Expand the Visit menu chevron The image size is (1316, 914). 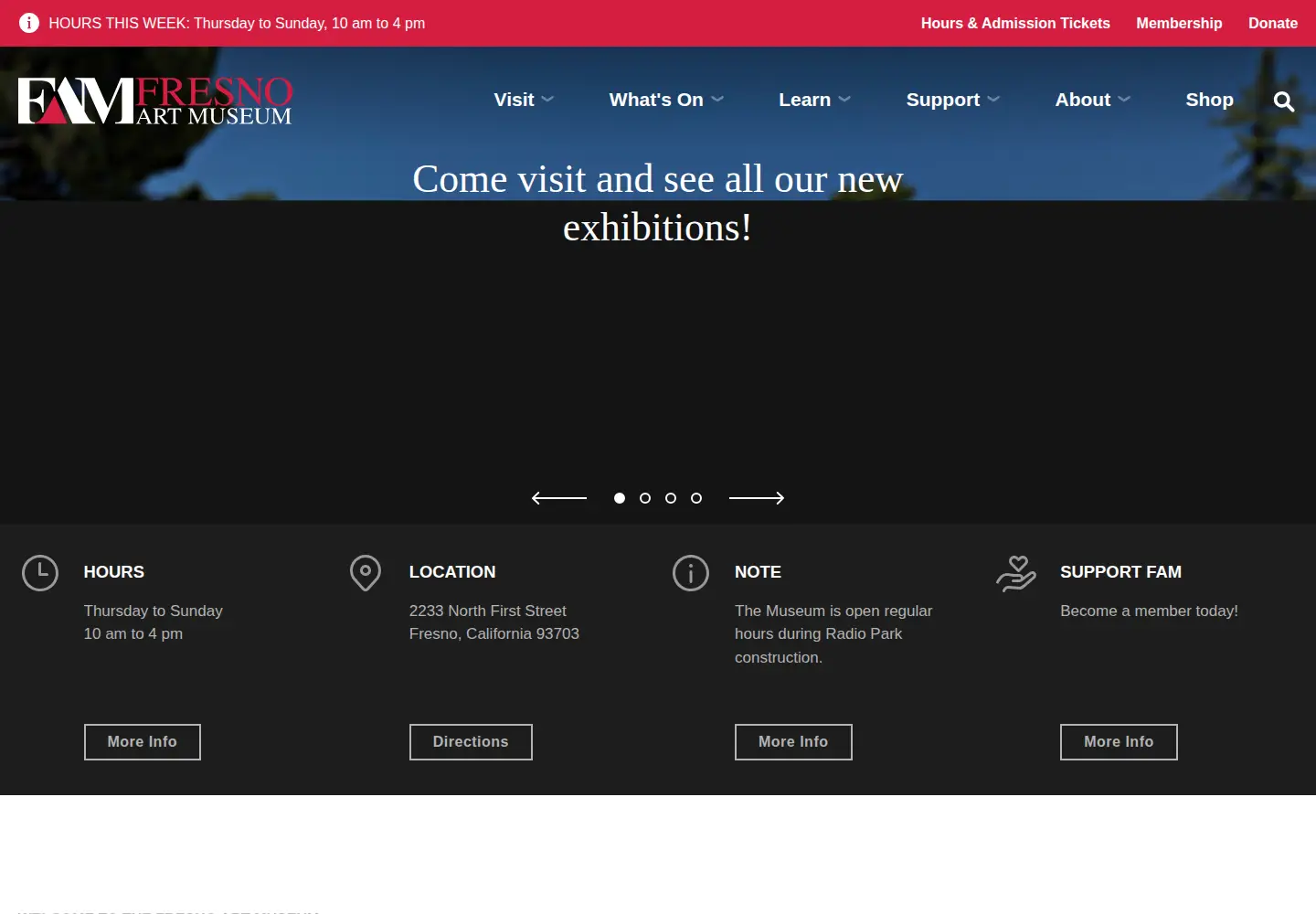(547, 100)
